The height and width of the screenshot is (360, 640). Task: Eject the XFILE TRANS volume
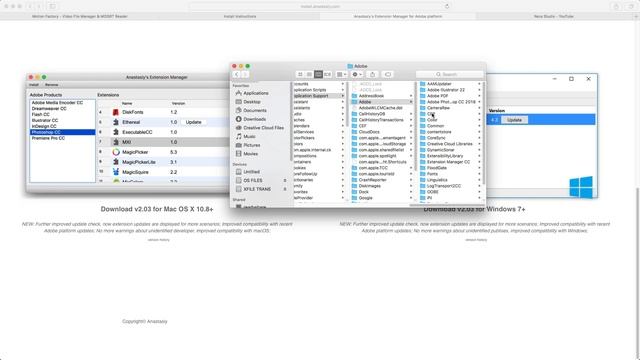tap(285, 189)
